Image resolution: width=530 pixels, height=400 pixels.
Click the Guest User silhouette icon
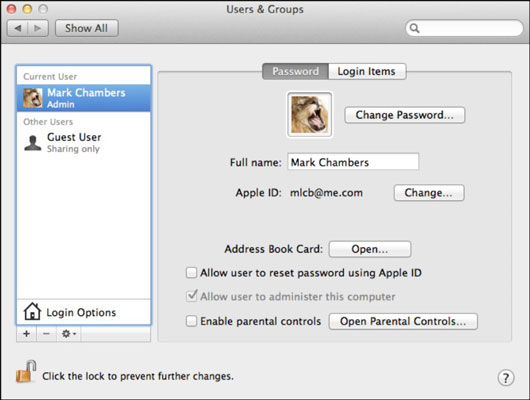(x=33, y=143)
